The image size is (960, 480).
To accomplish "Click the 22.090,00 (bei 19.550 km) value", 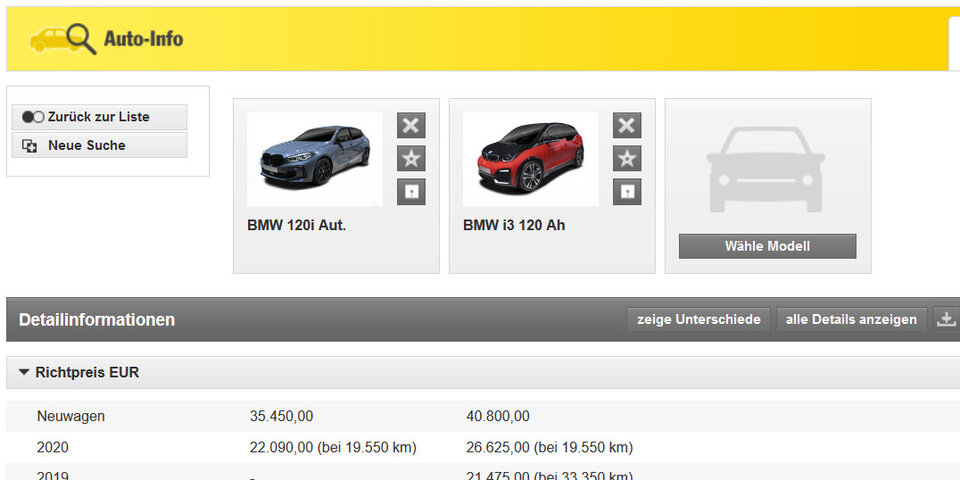I will 333,448.
